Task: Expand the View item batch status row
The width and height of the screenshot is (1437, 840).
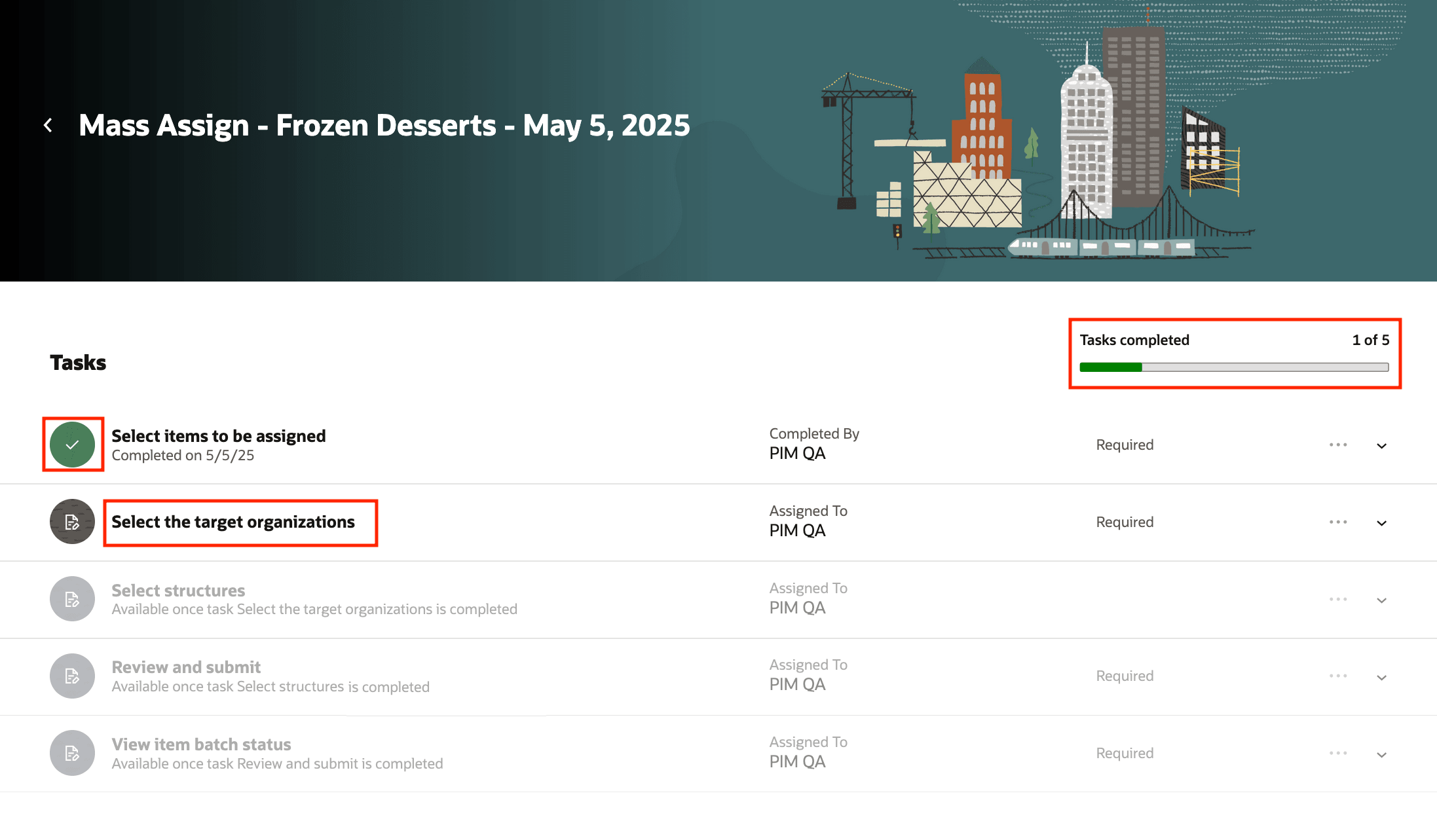Action: click(x=1382, y=755)
